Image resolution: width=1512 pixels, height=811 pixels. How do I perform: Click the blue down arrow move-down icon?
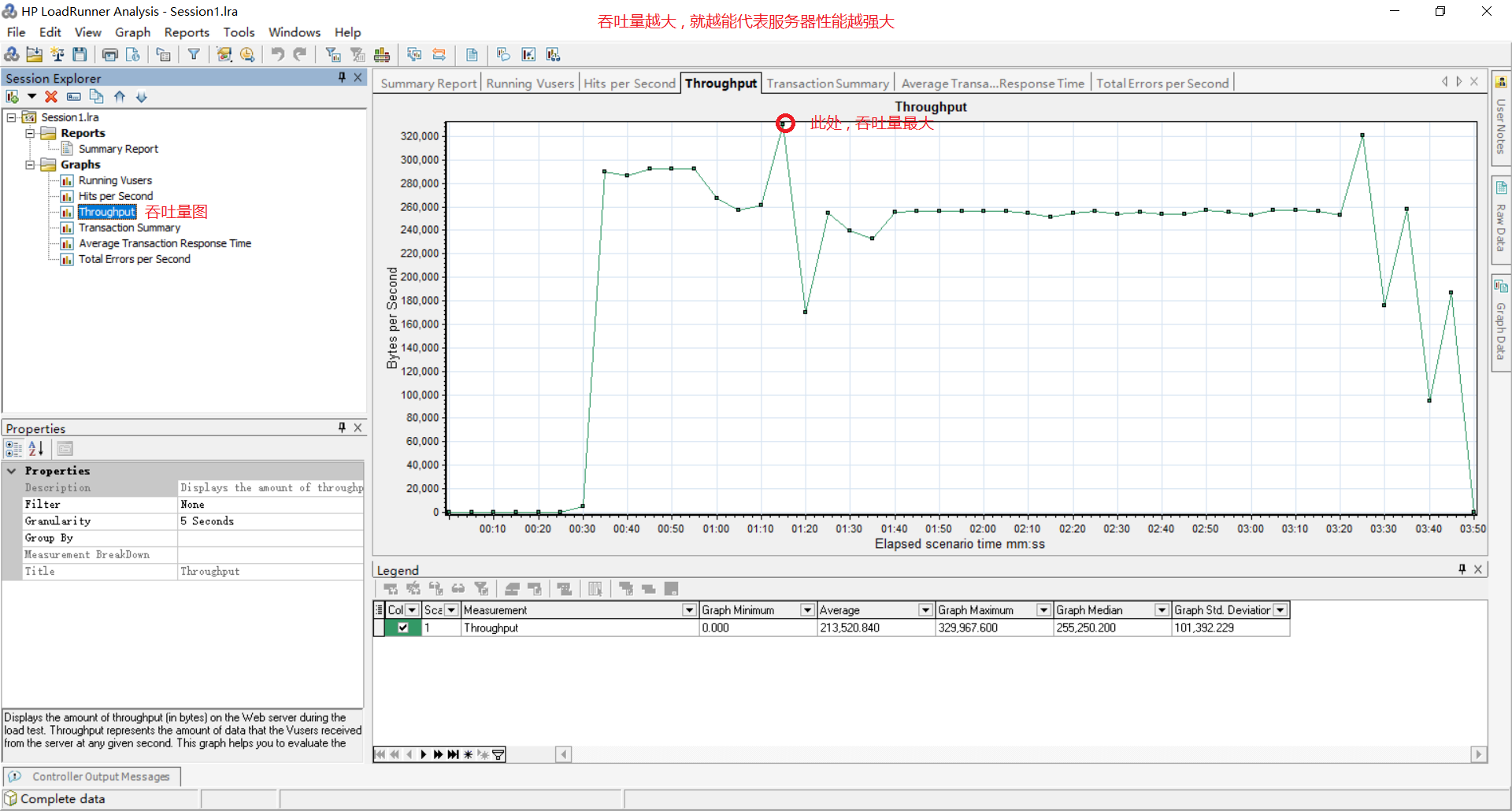point(142,97)
